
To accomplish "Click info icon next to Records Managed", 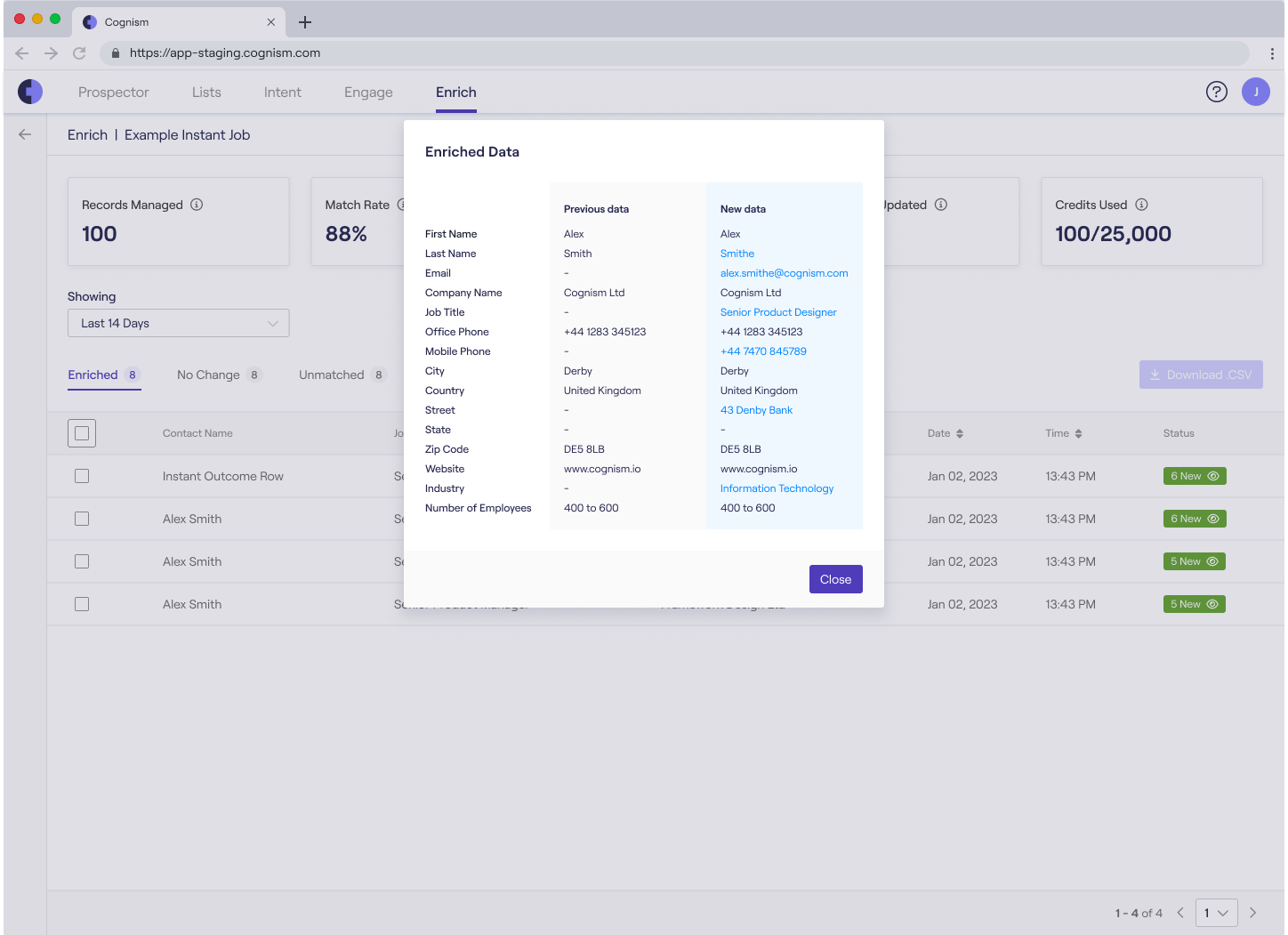I will click(x=197, y=205).
